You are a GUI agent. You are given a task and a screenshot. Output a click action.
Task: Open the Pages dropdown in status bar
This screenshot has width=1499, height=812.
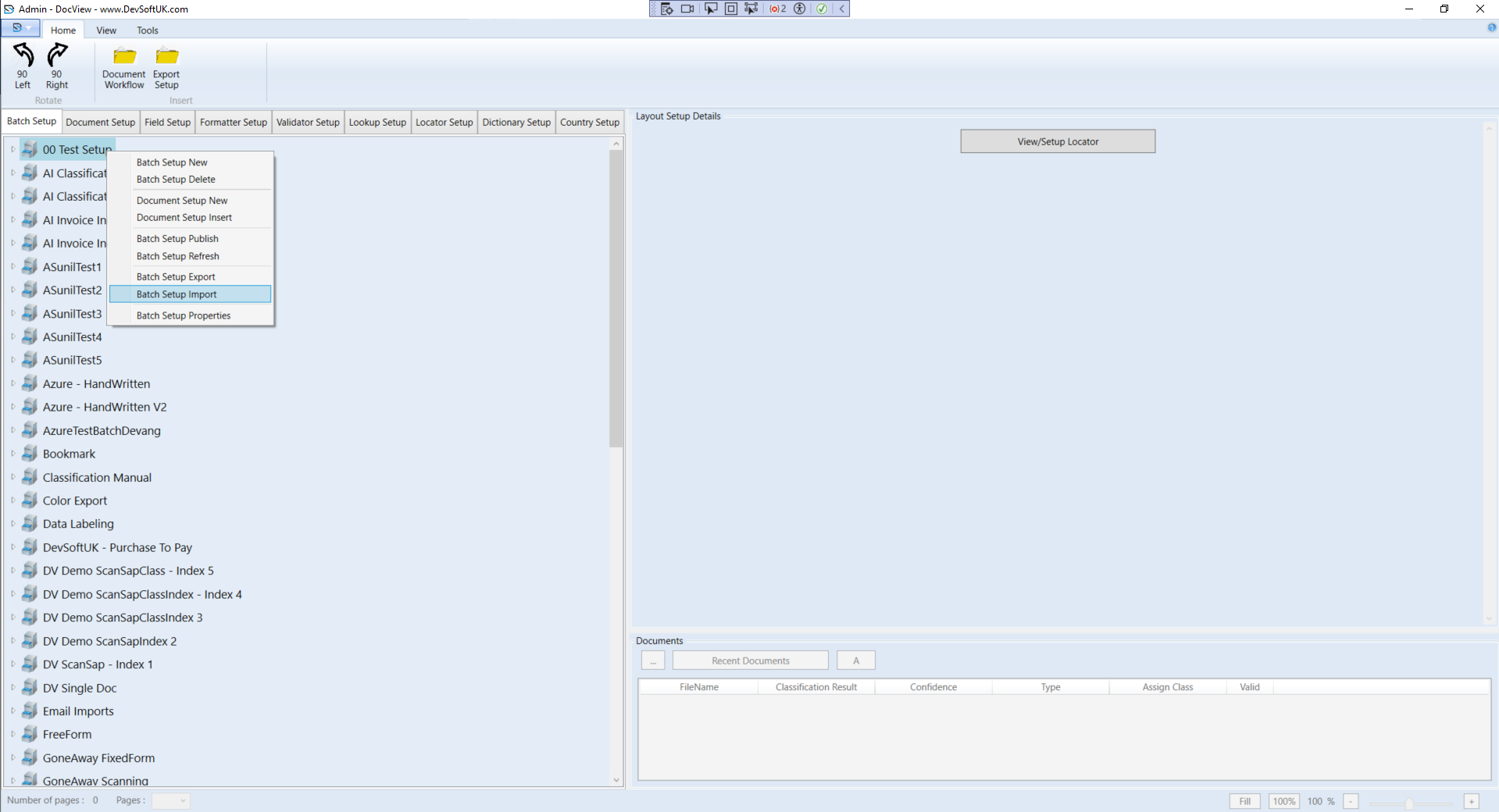tap(171, 800)
